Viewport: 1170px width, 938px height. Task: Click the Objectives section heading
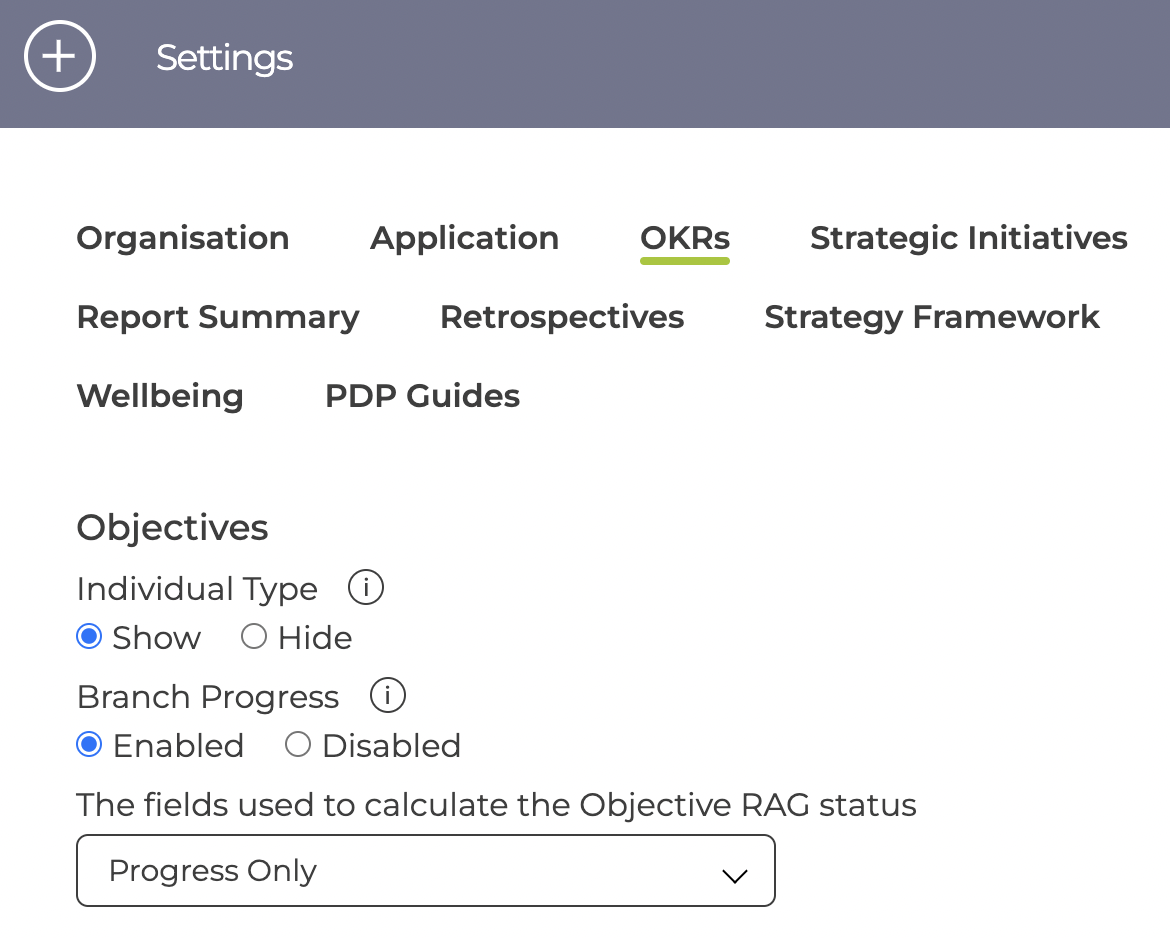(172, 527)
